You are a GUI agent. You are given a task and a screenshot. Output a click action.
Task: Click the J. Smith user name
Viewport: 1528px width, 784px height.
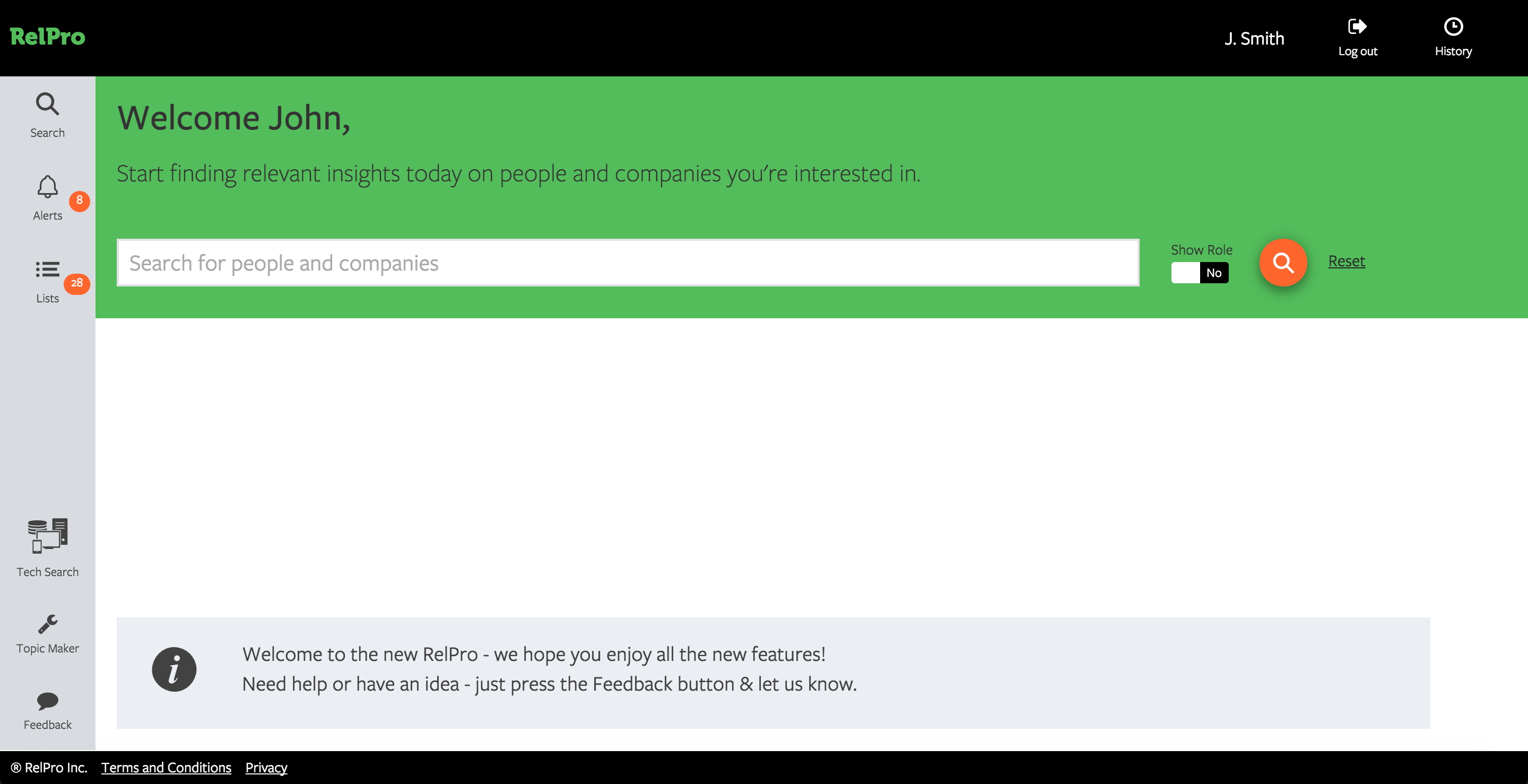click(1254, 39)
